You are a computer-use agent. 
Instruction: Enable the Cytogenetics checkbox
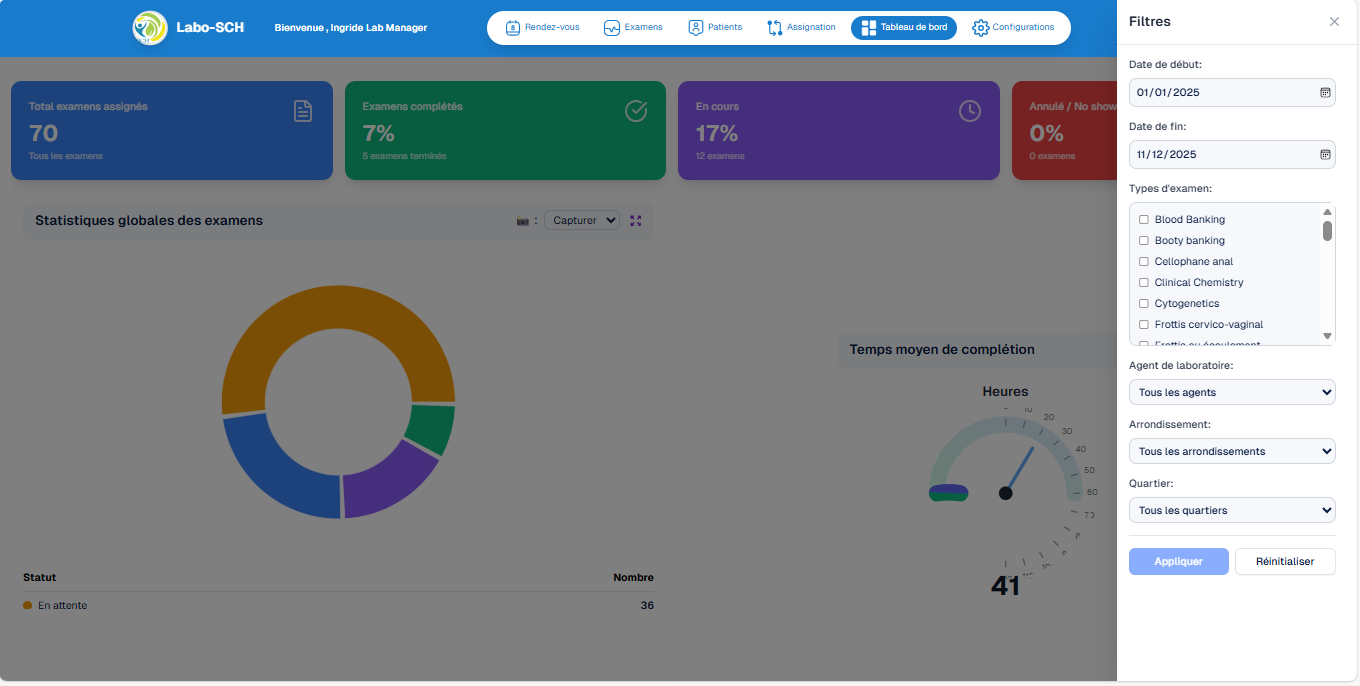tap(1144, 304)
